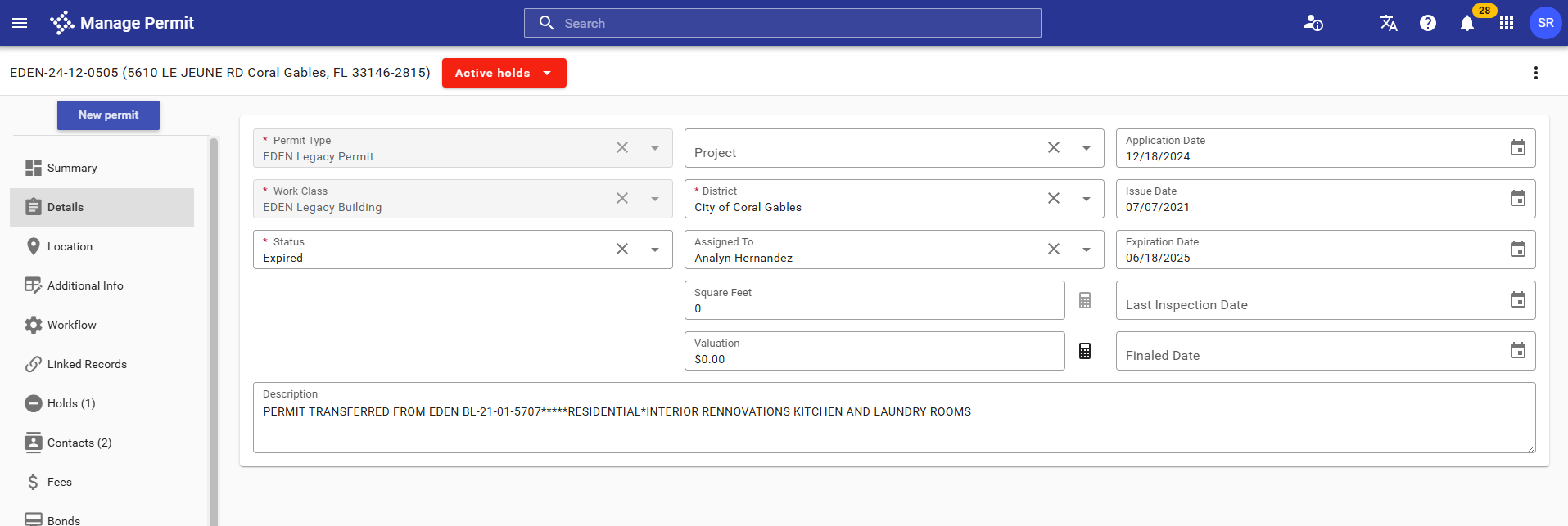Open the SR user profile avatar
Screen dimensions: 1568x526
click(x=1545, y=23)
